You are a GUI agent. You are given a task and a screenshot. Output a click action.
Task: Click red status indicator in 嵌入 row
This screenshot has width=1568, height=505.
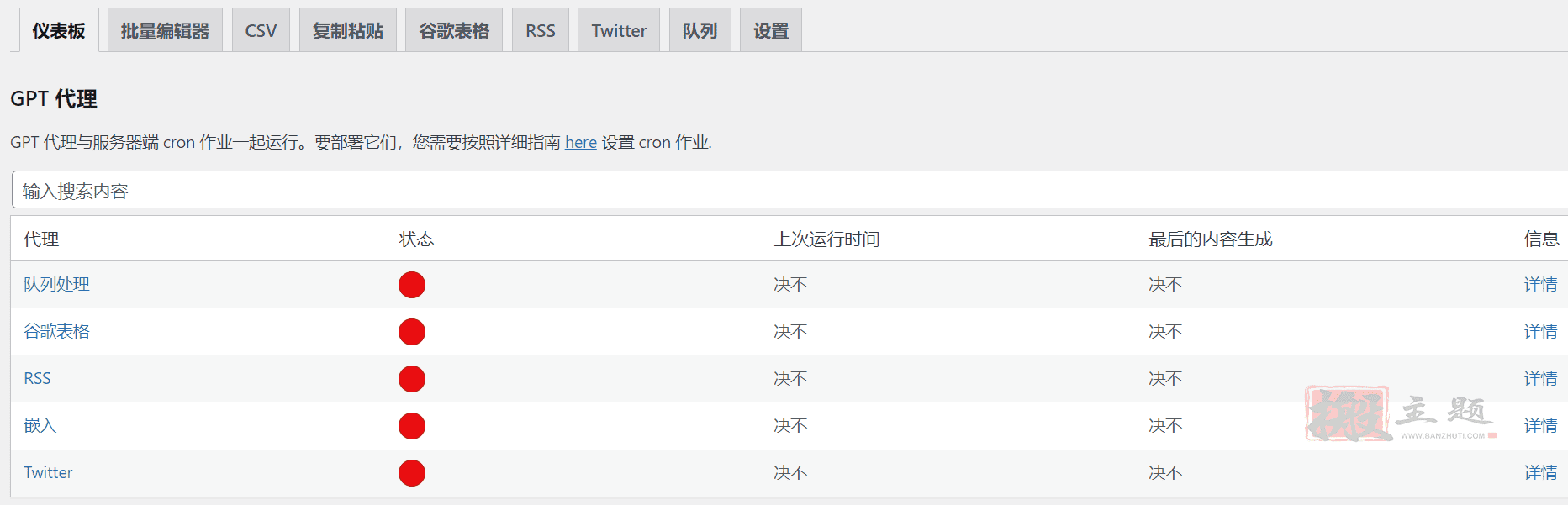coord(412,426)
